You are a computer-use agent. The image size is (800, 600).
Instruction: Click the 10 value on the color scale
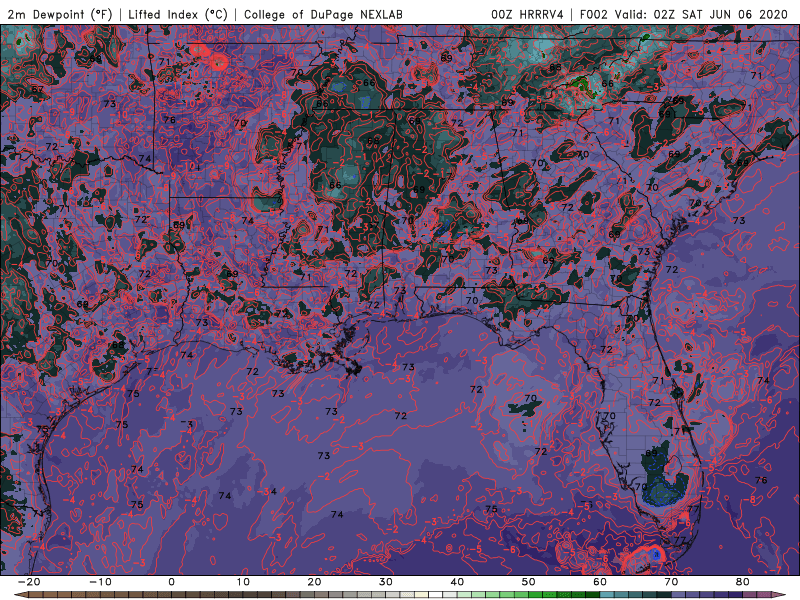pos(243,582)
